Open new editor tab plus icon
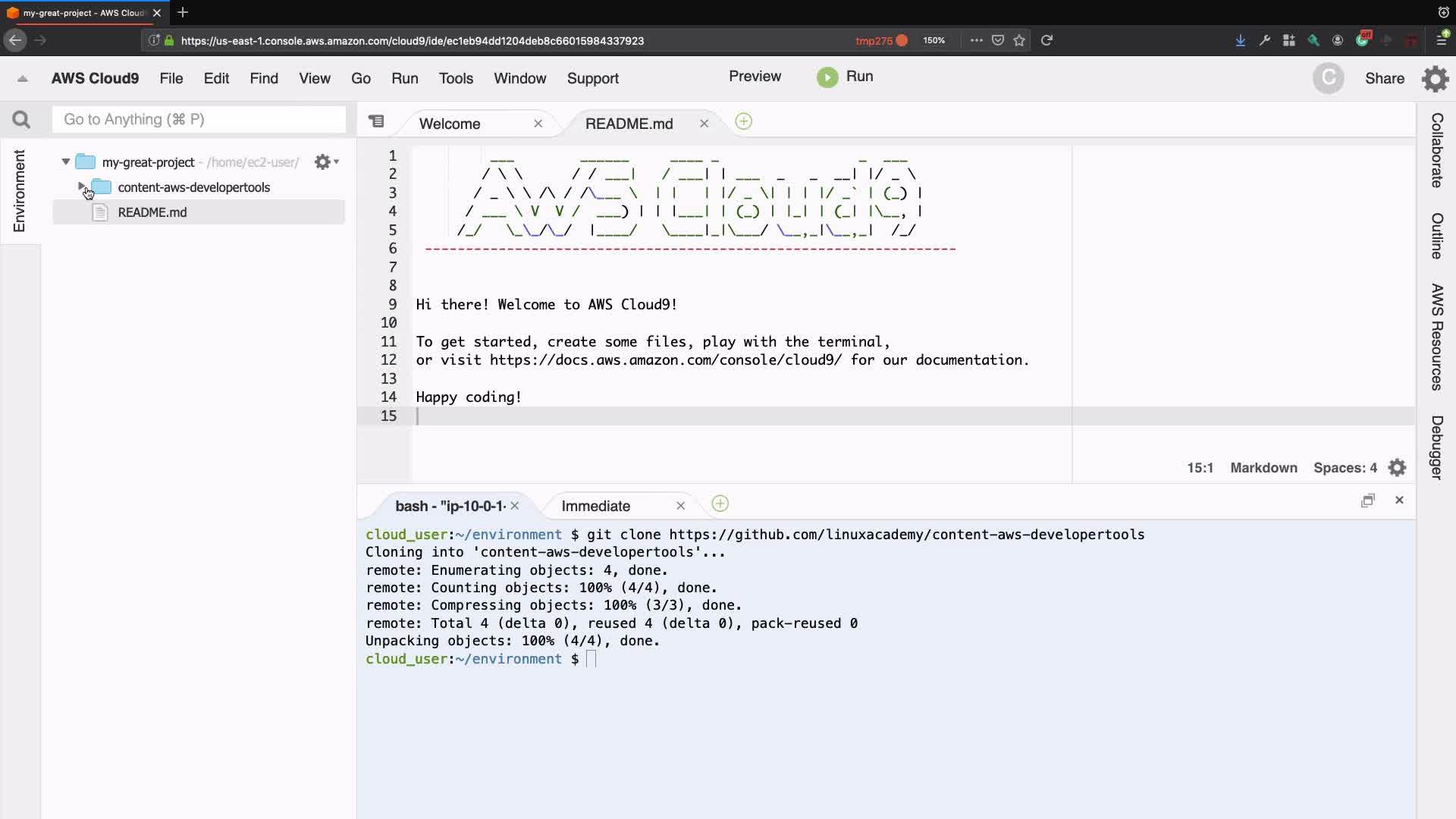The width and height of the screenshot is (1456, 819). pos(743,122)
